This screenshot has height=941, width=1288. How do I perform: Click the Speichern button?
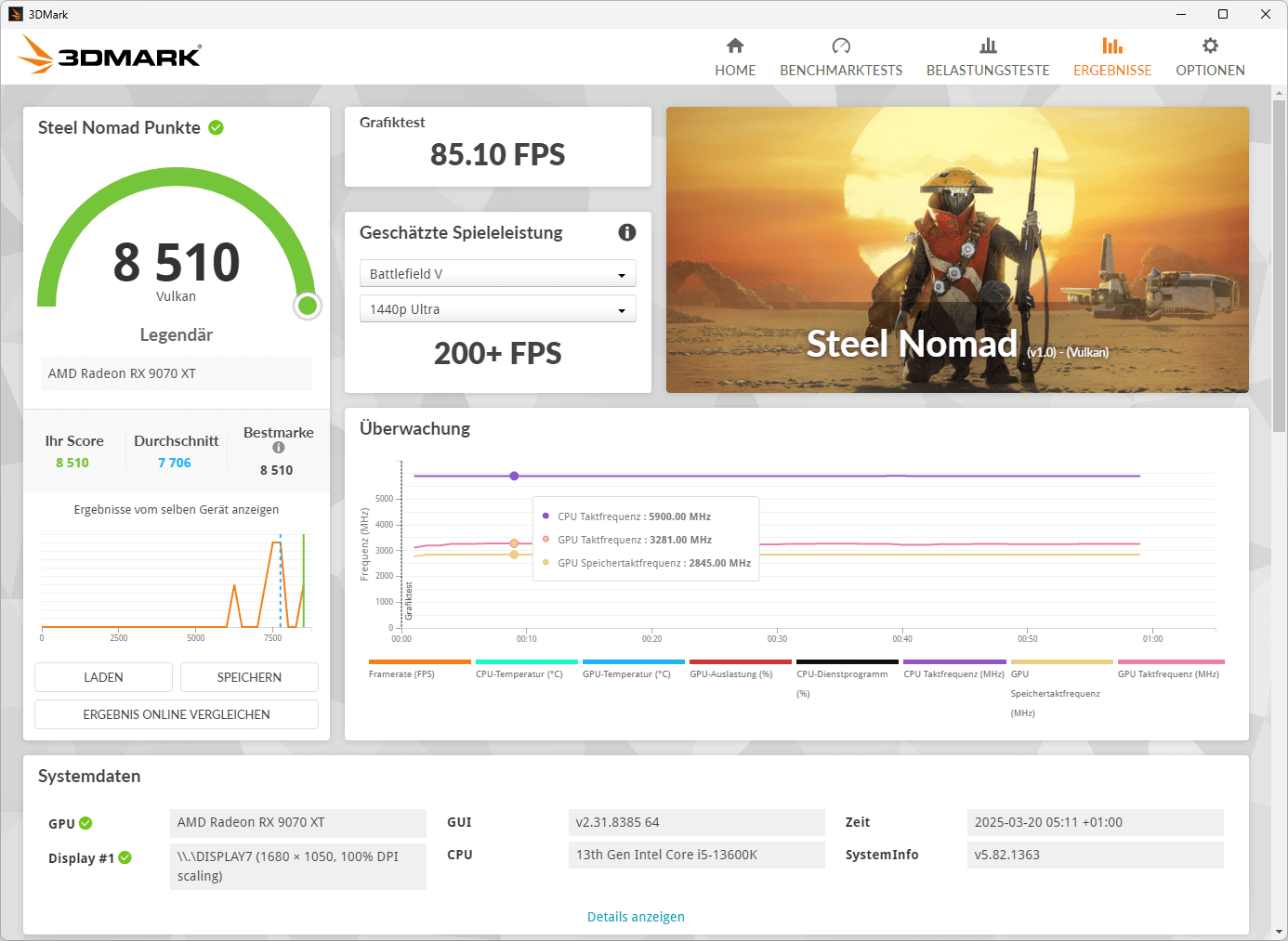tap(249, 677)
